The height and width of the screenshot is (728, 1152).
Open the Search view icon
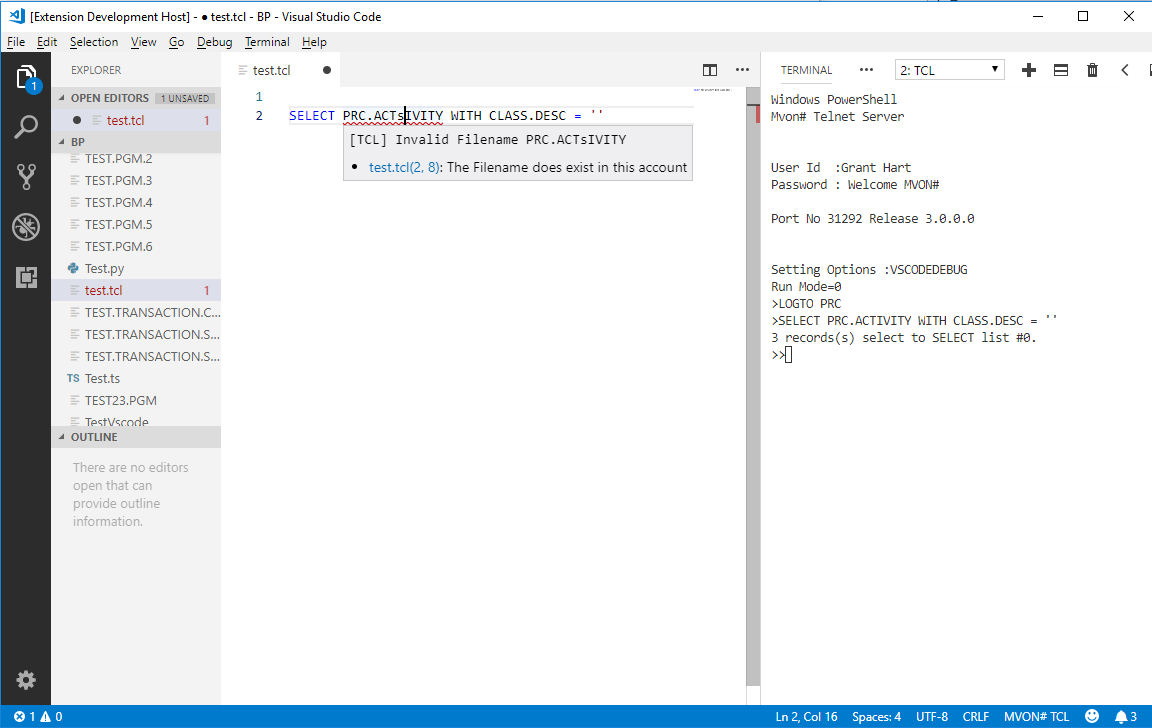[26, 127]
